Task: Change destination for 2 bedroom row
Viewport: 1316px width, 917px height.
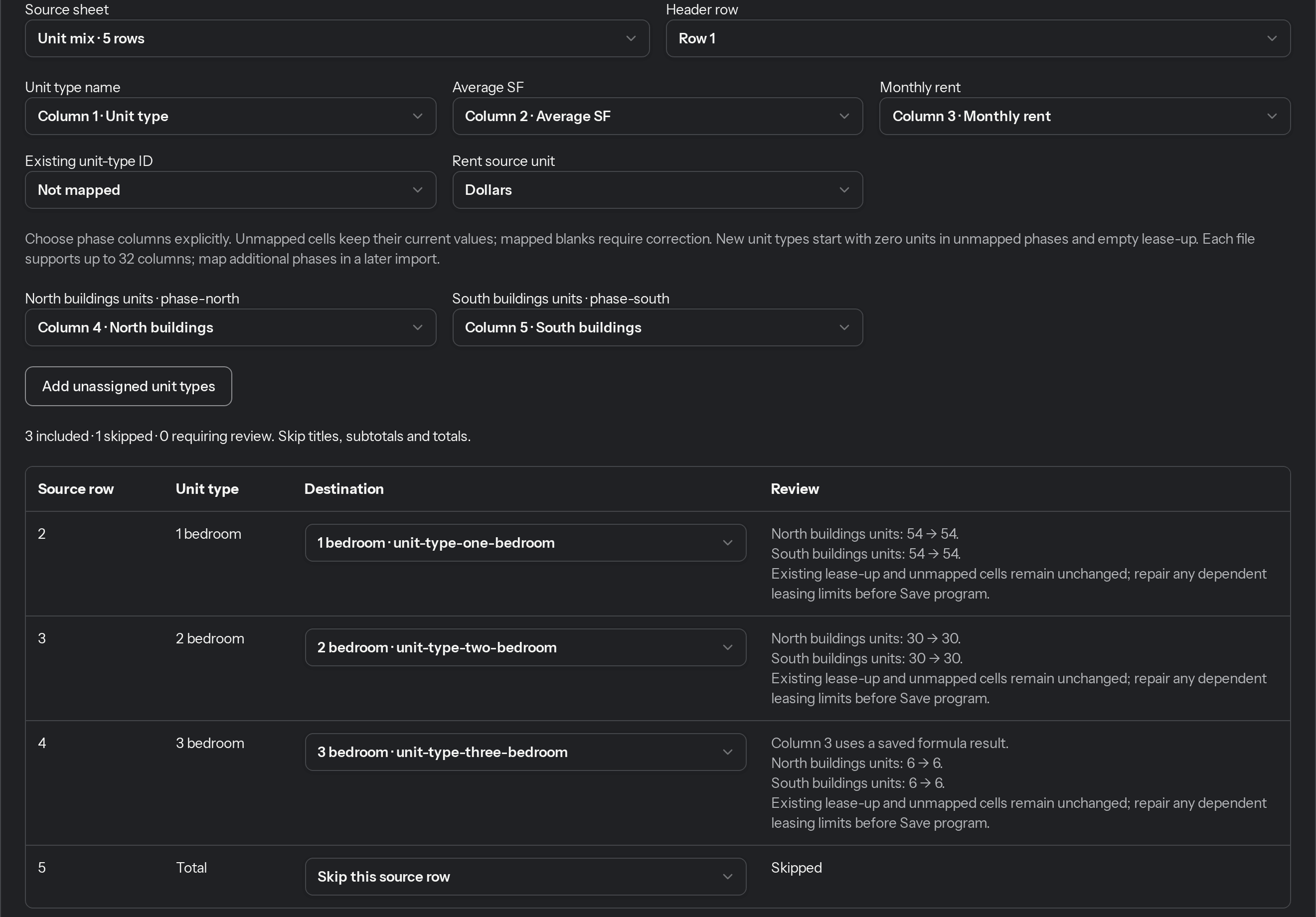Action: click(x=525, y=648)
